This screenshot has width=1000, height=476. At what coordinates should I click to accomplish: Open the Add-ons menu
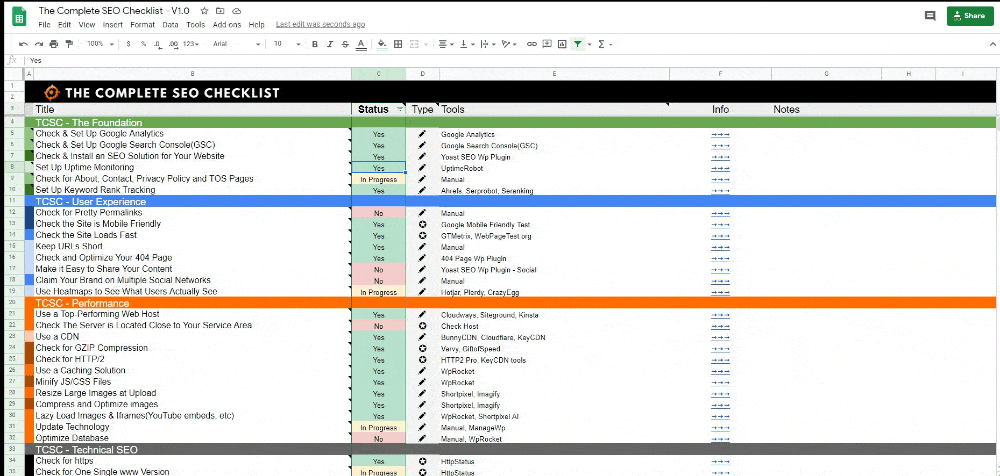point(227,25)
